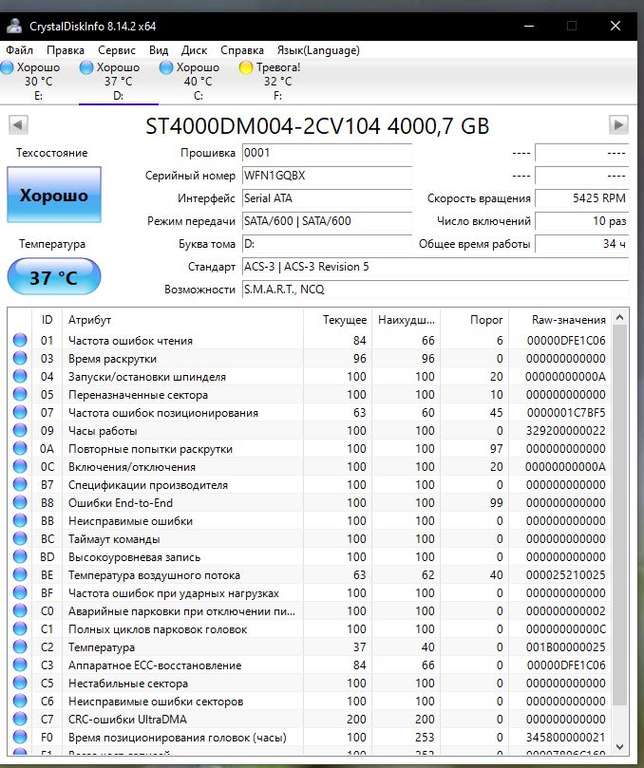Click status orb for Нестабильные сектора row
This screenshot has height=768, width=644.
click(x=20, y=683)
